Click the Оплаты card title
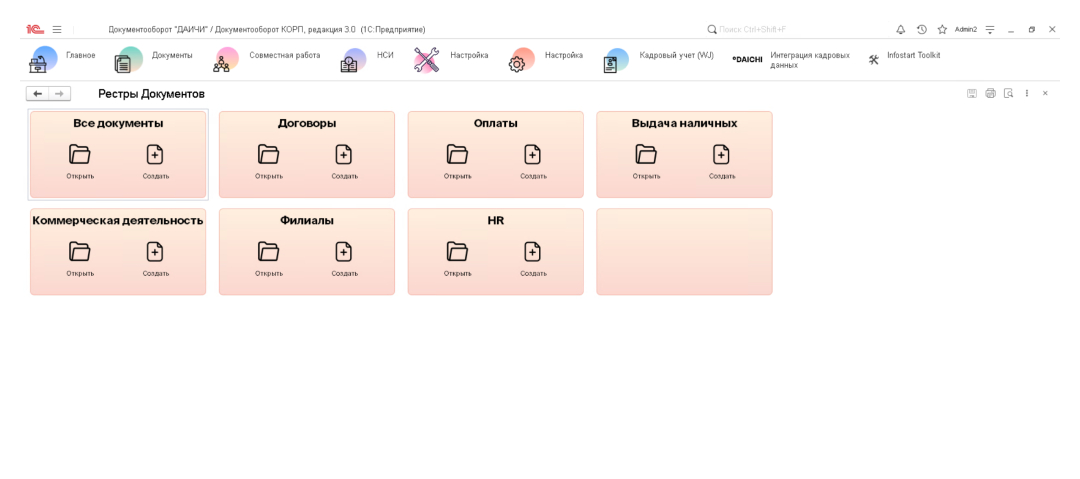This screenshot has height=479, width=1080. pos(495,123)
